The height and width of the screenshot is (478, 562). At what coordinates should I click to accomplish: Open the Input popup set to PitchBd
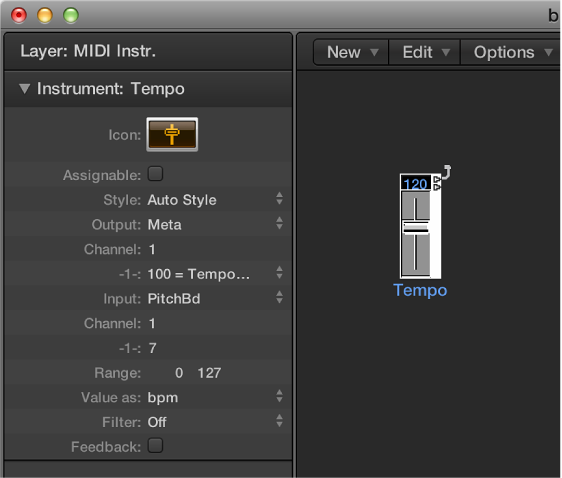click(x=215, y=298)
